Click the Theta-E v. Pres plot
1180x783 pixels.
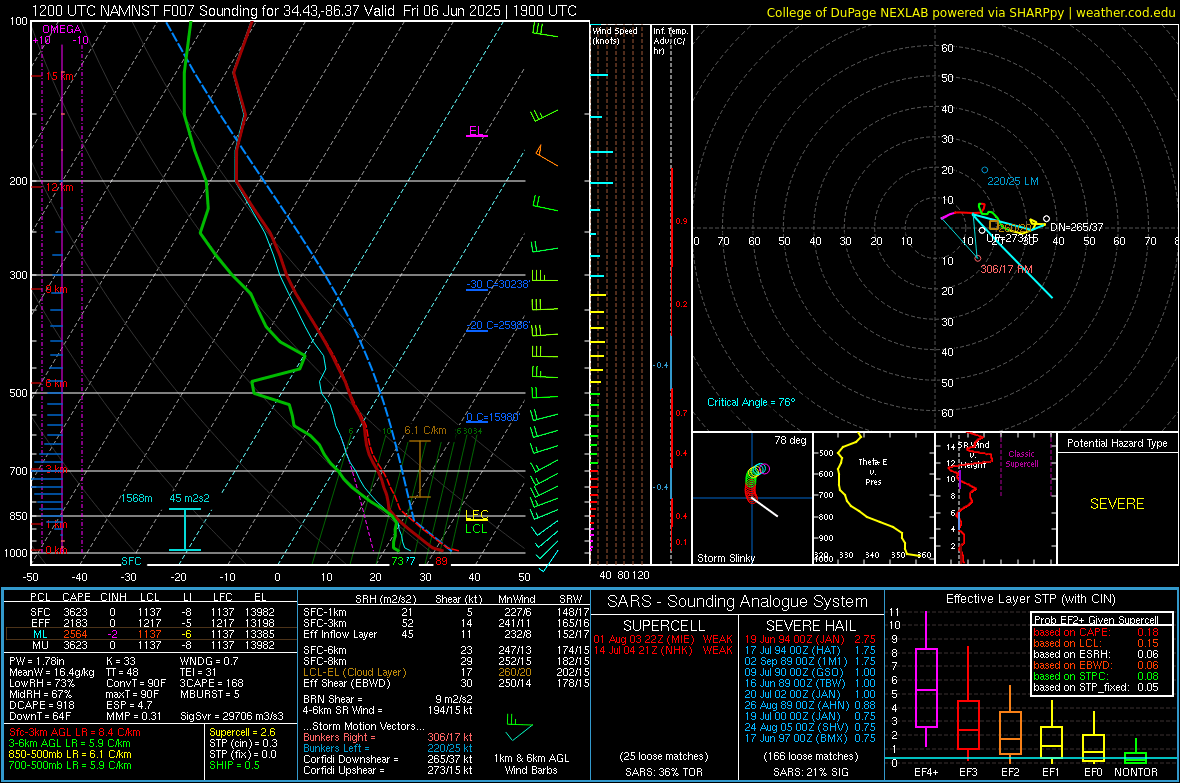click(x=874, y=498)
